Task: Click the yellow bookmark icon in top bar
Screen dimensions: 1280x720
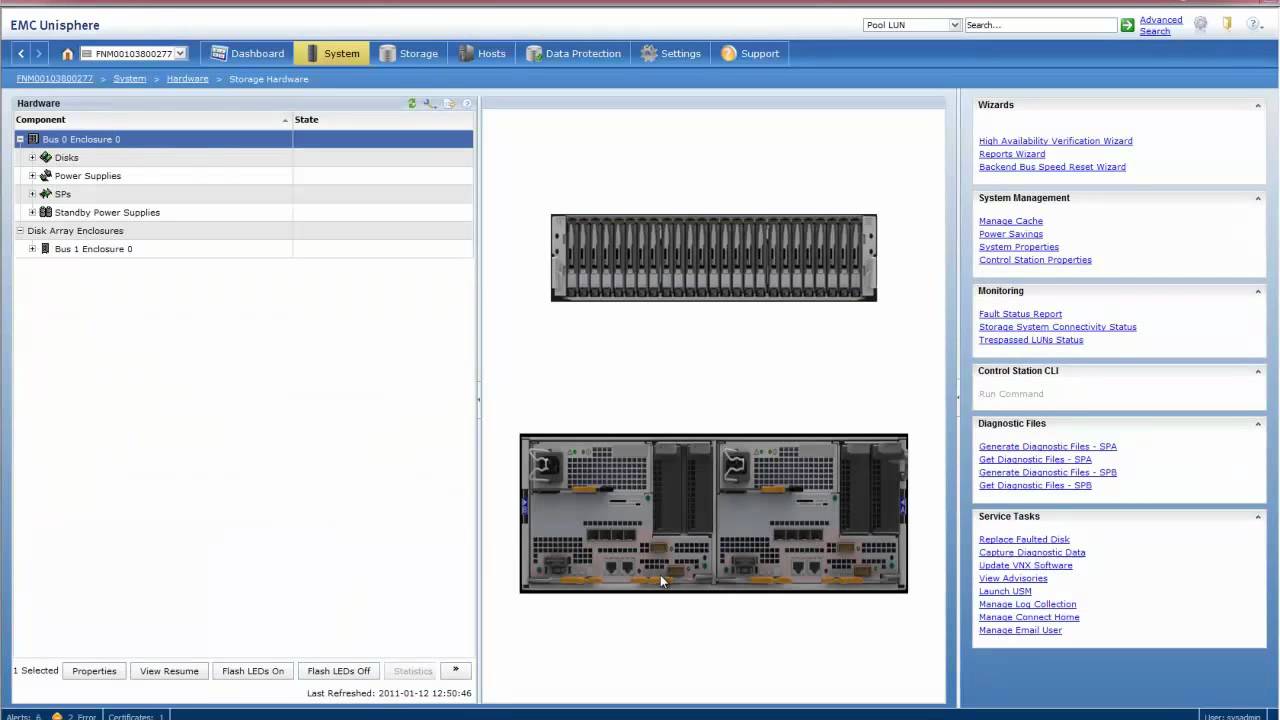Action: 1227,24
